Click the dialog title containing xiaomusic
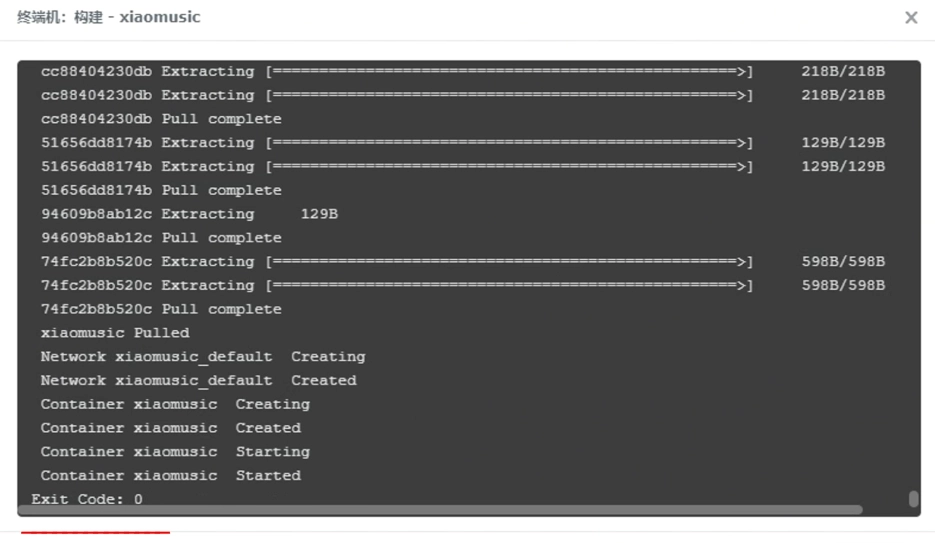 tap(109, 17)
